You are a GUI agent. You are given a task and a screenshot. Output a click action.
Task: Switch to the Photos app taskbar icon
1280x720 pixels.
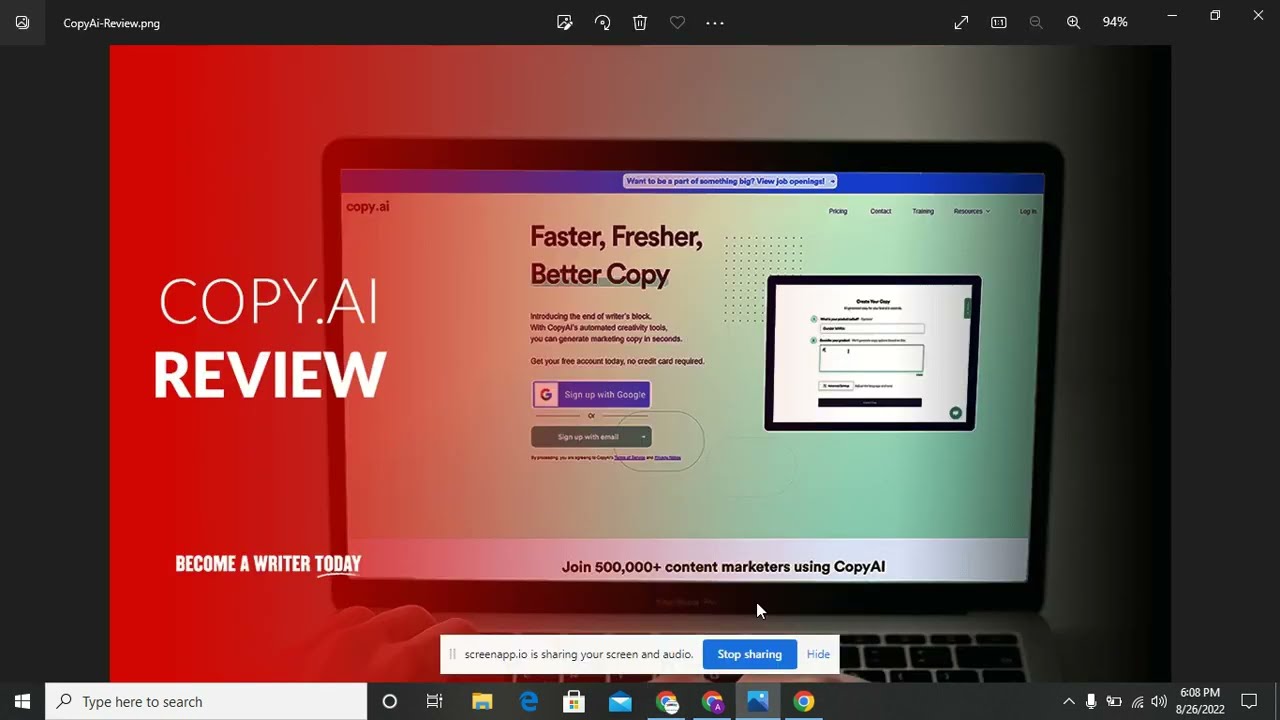point(758,701)
